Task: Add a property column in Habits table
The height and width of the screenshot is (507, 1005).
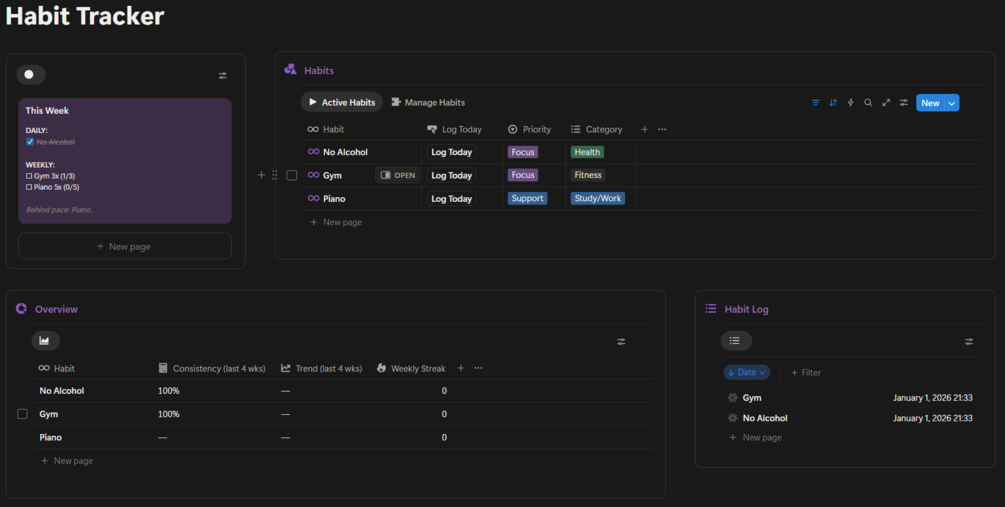Action: tap(644, 129)
